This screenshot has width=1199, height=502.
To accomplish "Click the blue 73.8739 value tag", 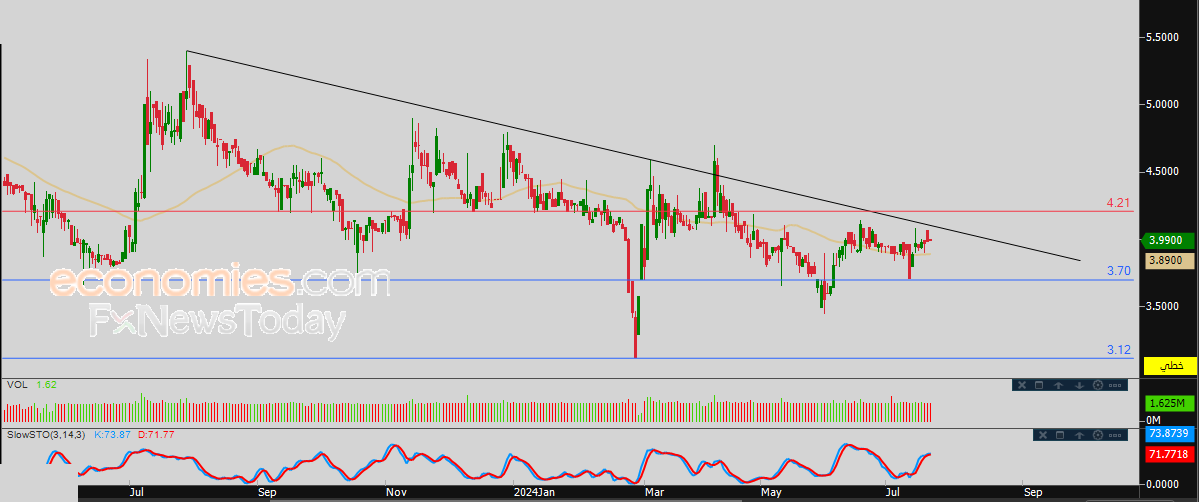I will 1170,434.
